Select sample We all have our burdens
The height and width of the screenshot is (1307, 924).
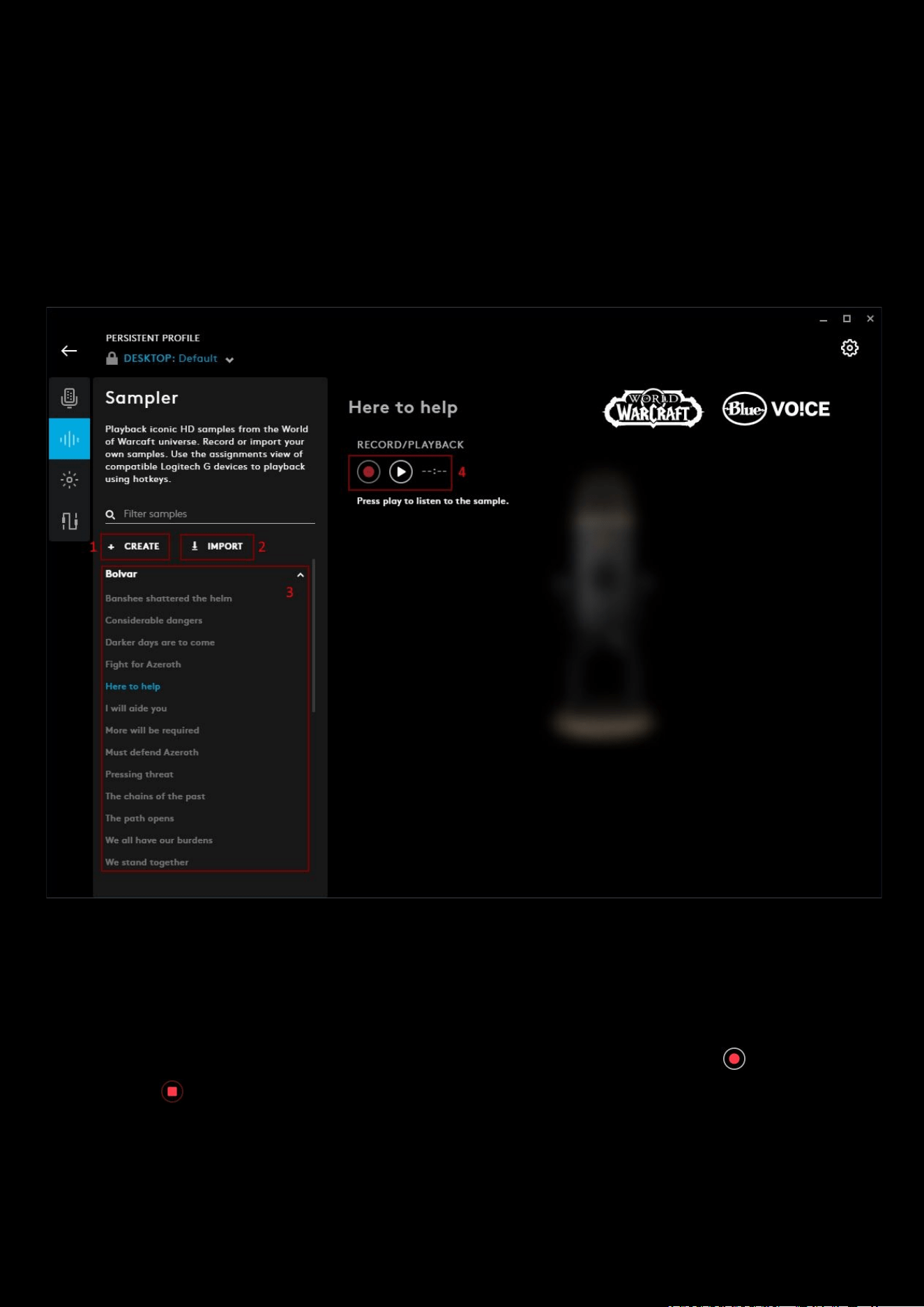coord(159,840)
